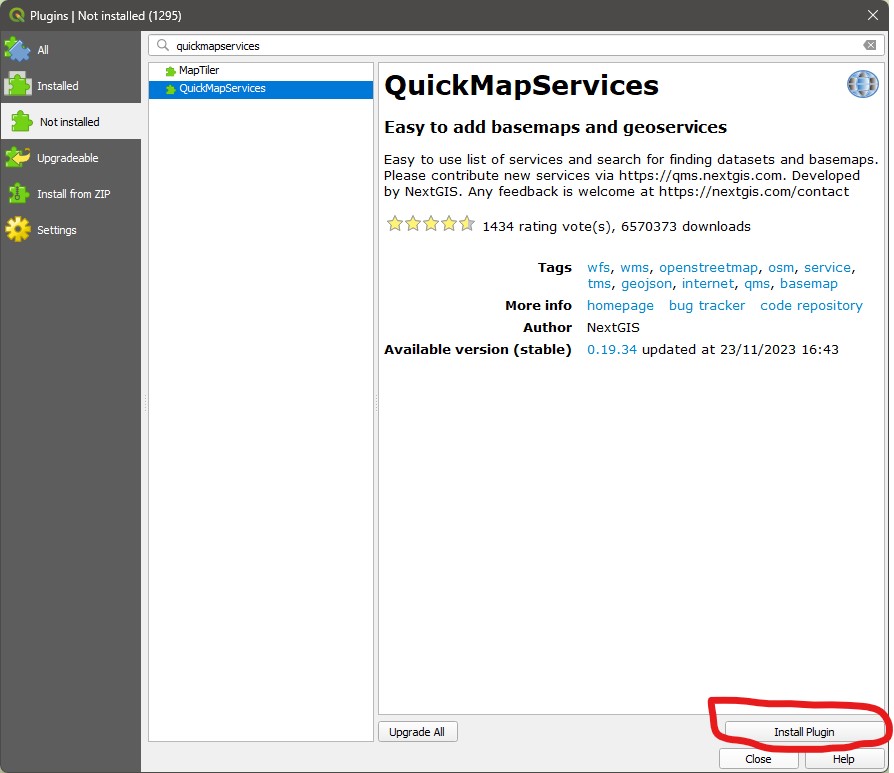Select MapTiler in the plugin list
Image resolution: width=894 pixels, height=773 pixels.
pos(261,70)
